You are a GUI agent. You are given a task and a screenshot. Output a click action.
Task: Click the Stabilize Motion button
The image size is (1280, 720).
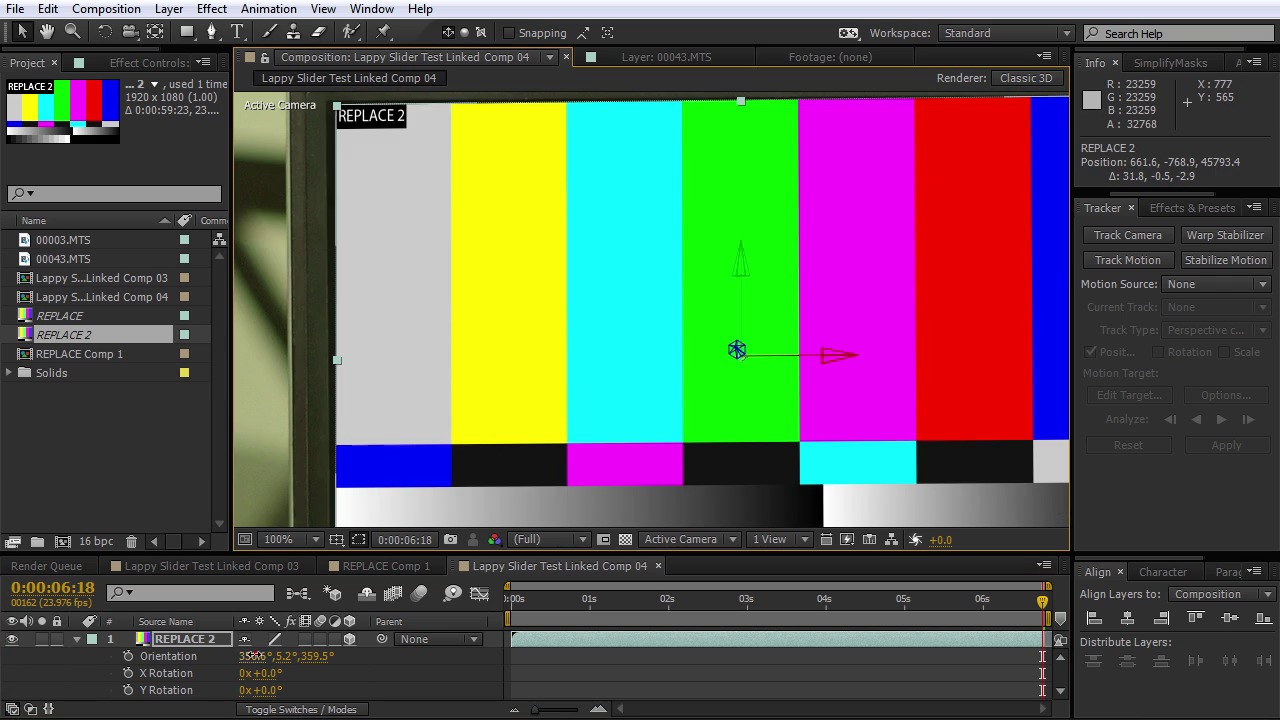click(x=1225, y=260)
